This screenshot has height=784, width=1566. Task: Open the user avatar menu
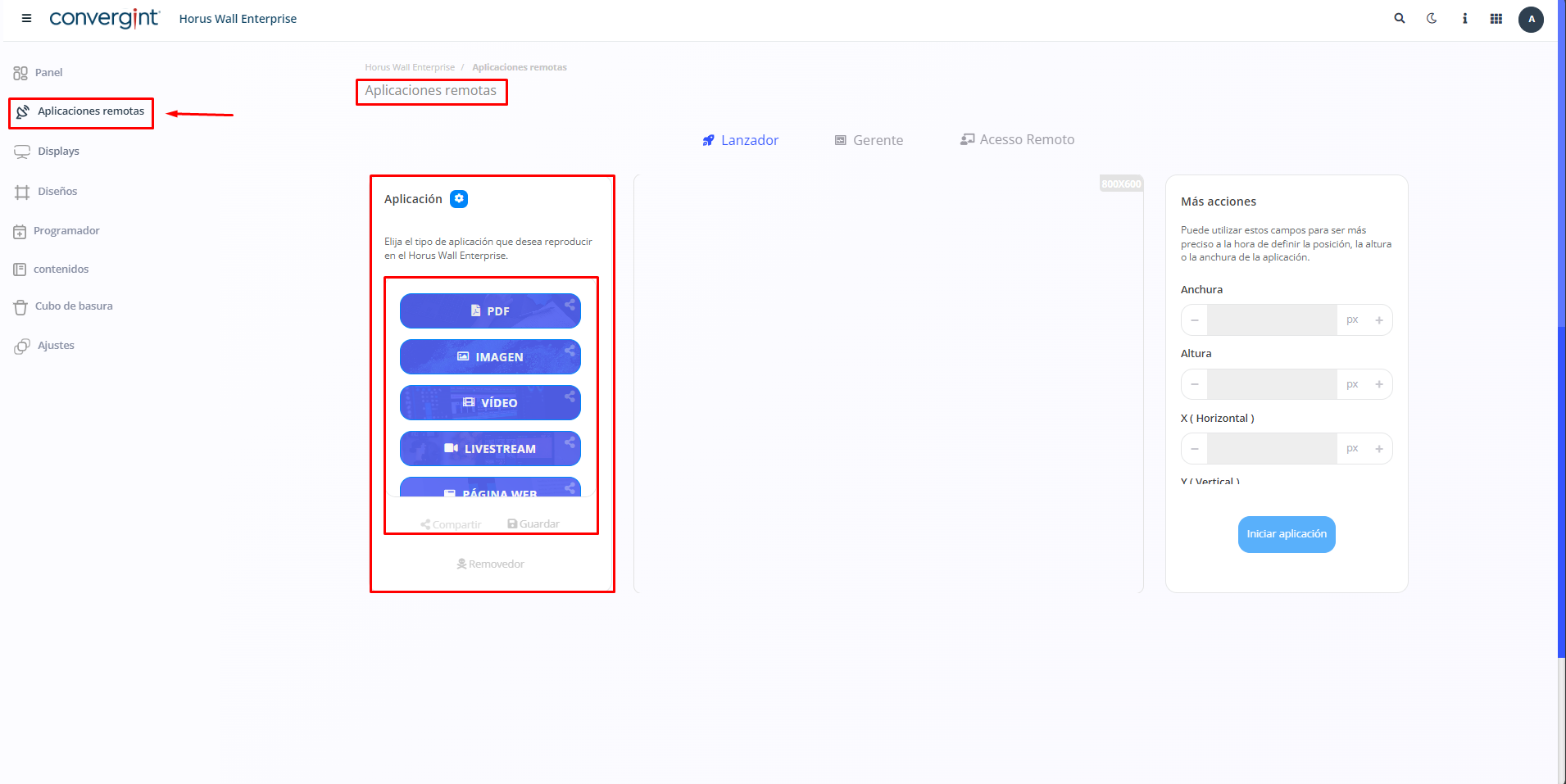click(x=1531, y=19)
